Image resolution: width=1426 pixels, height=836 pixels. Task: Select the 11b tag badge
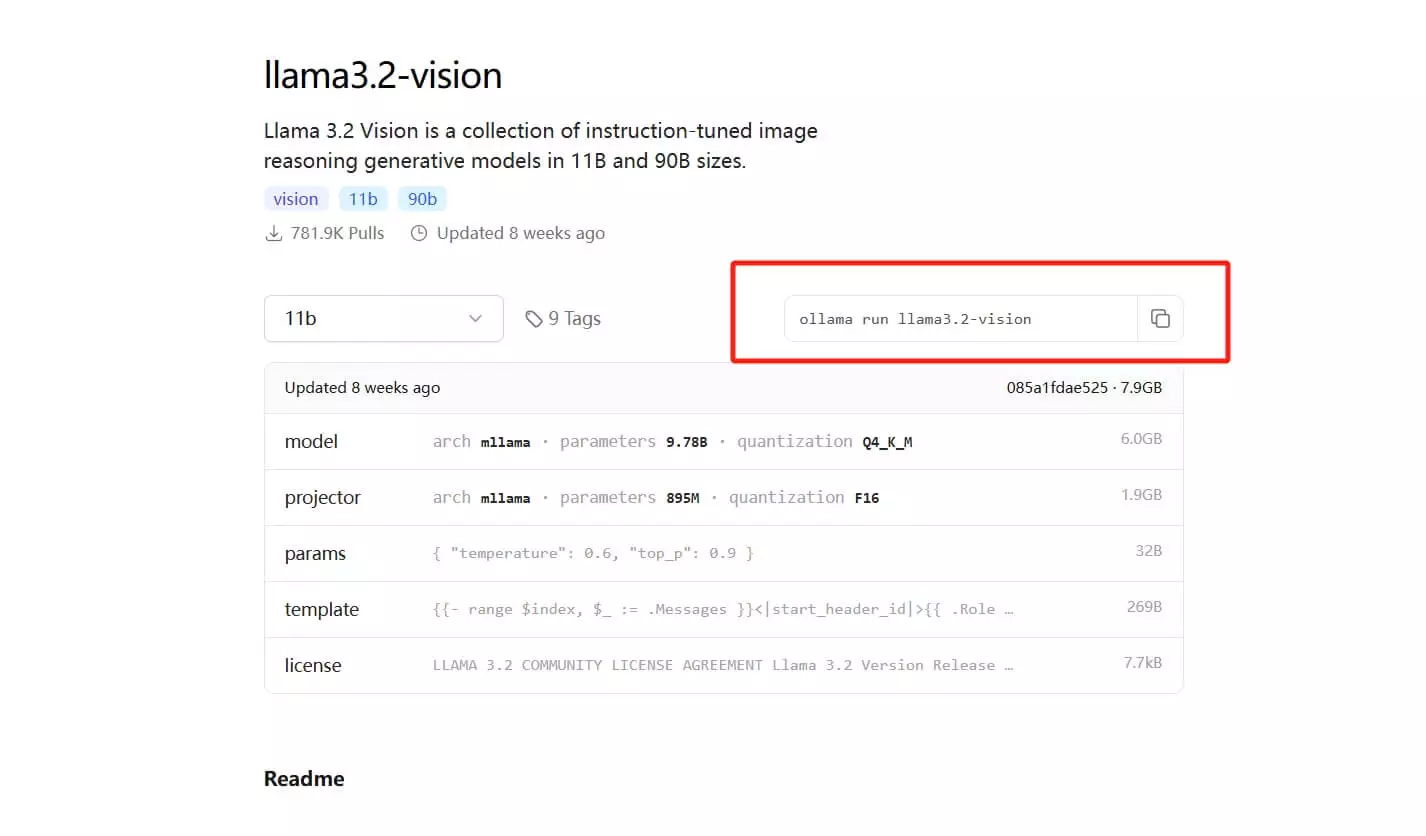363,199
